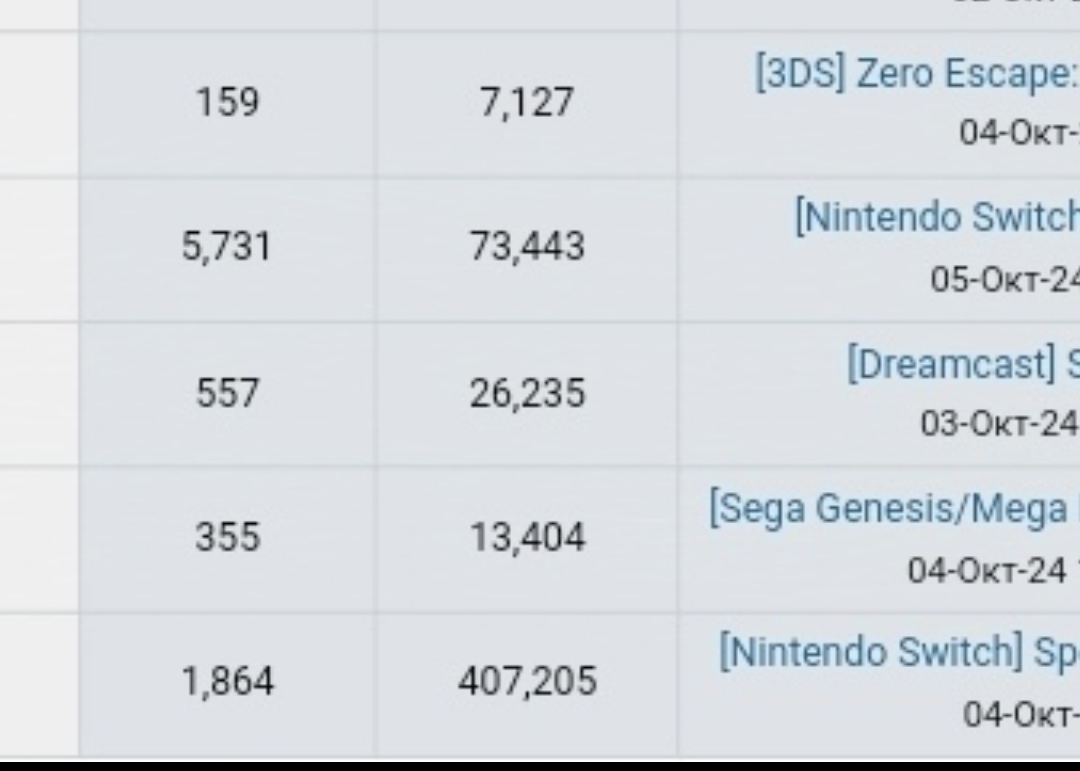
Task: Select the 407,205 posts count cell
Action: coord(526,681)
